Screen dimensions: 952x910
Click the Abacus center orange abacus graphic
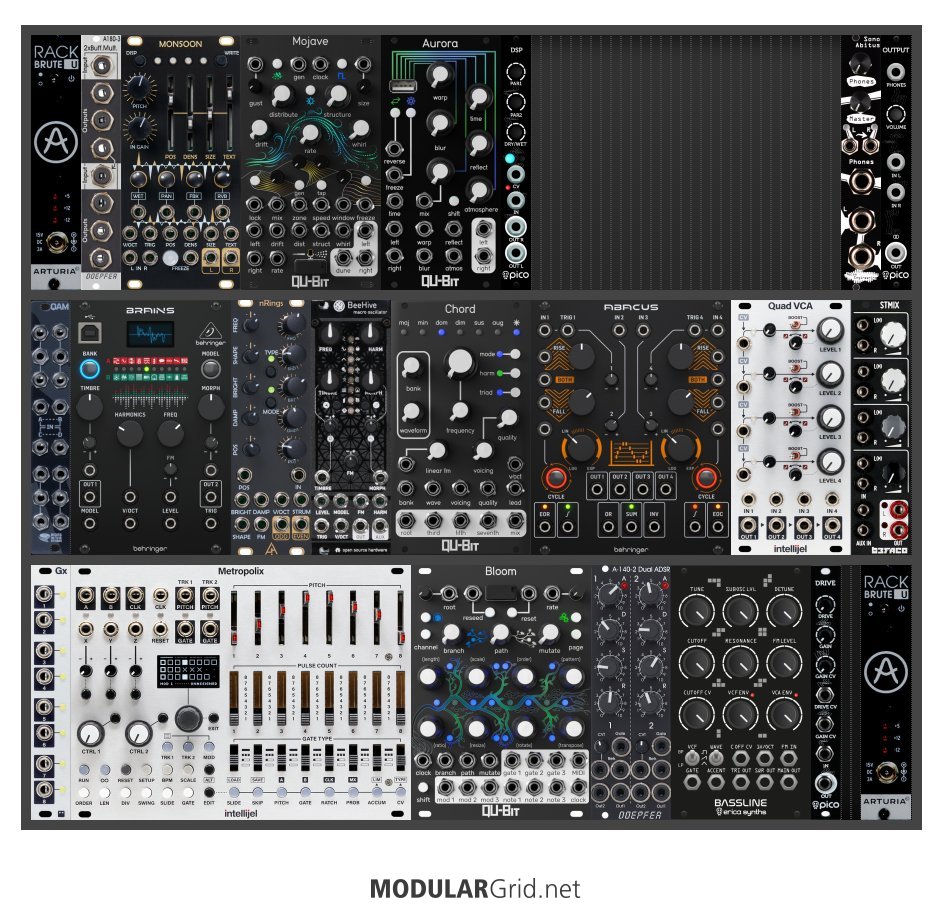[631, 452]
